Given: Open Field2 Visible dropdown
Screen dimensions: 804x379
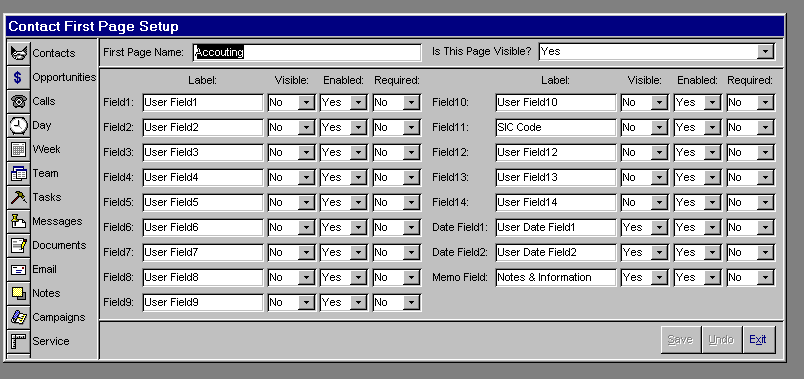Looking at the screenshot, I should 306,128.
